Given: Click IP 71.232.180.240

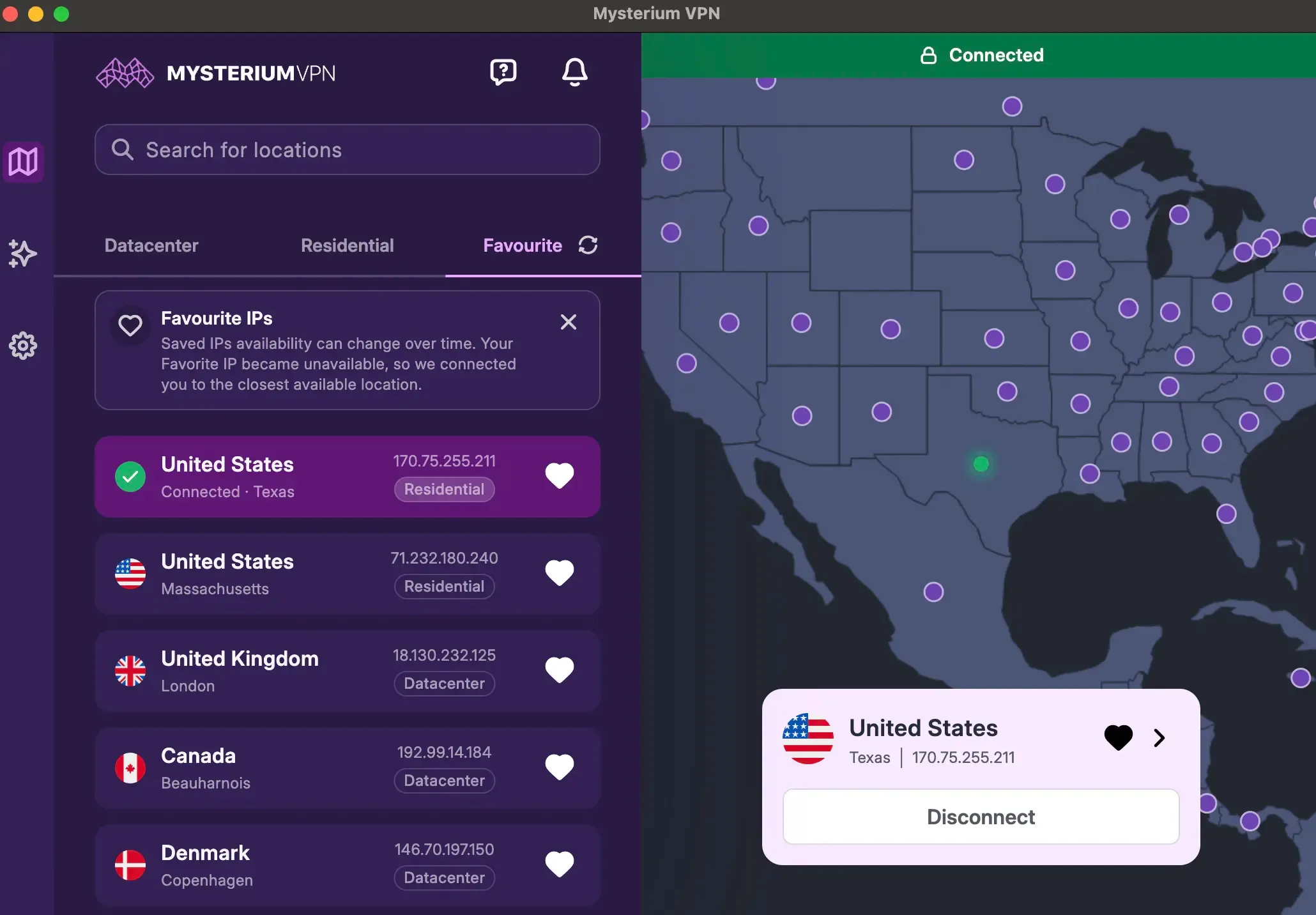Looking at the screenshot, I should [x=445, y=558].
